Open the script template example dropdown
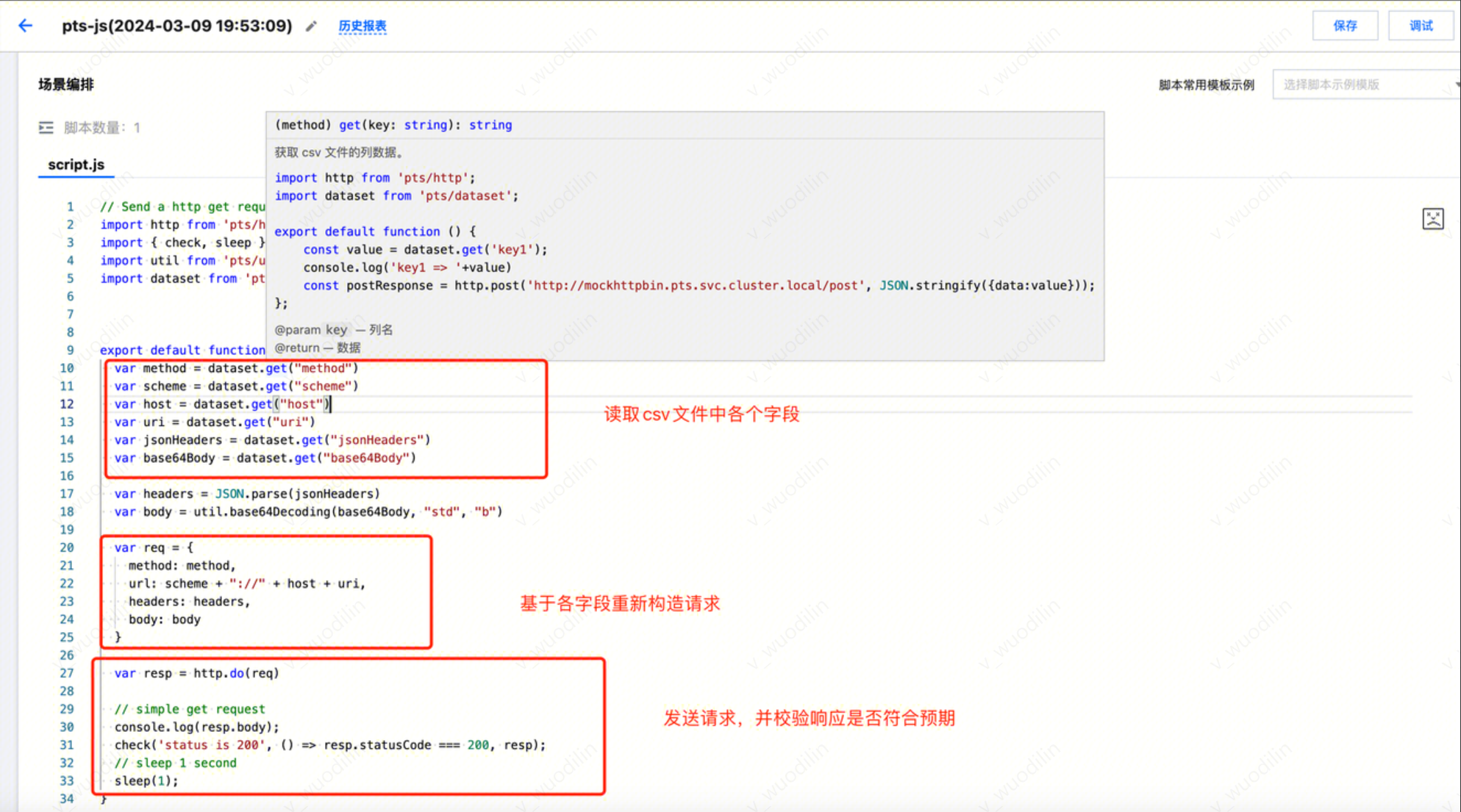The image size is (1461, 812). [x=1365, y=85]
